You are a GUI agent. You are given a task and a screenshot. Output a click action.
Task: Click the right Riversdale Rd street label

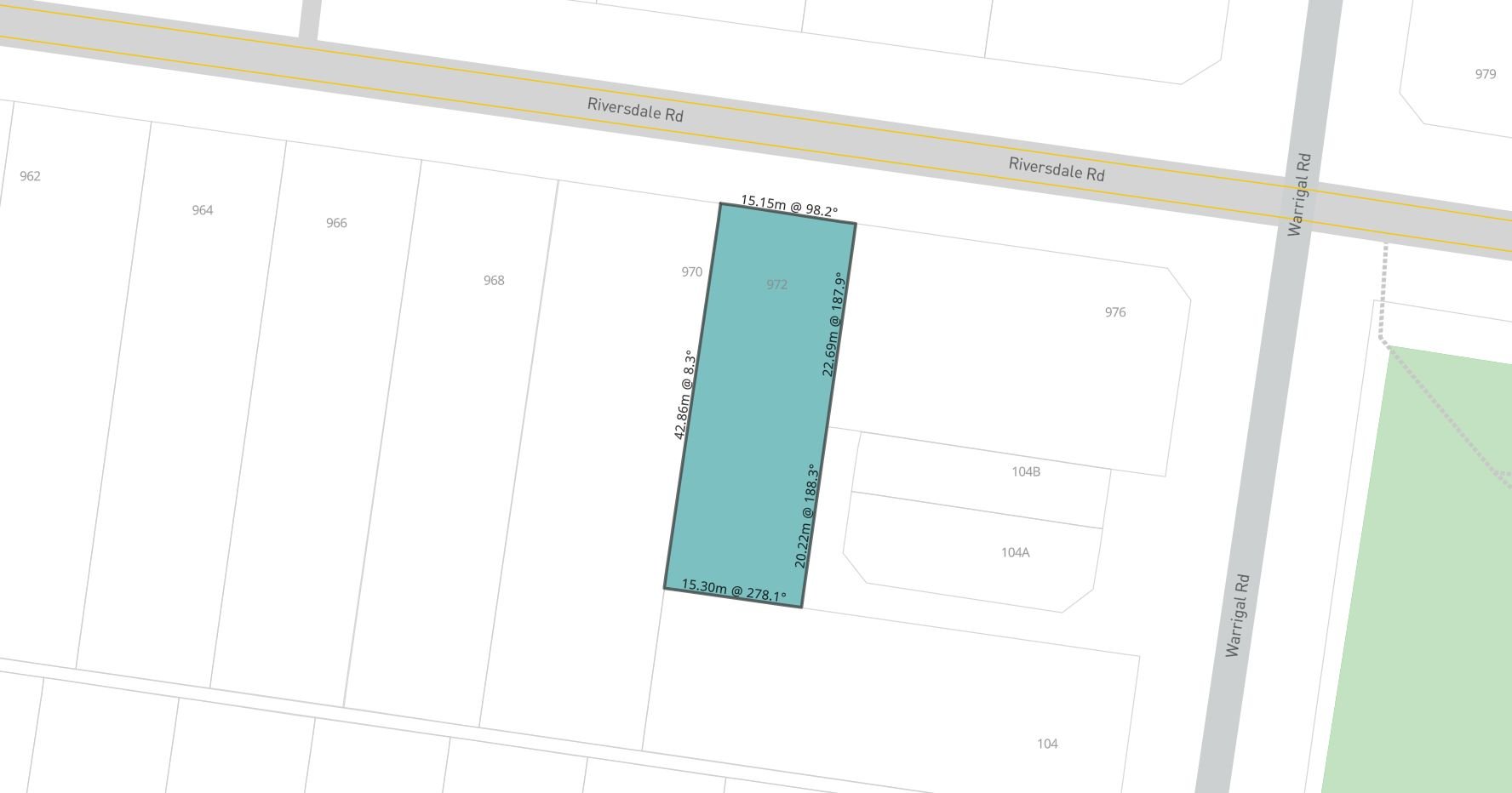click(x=1057, y=168)
